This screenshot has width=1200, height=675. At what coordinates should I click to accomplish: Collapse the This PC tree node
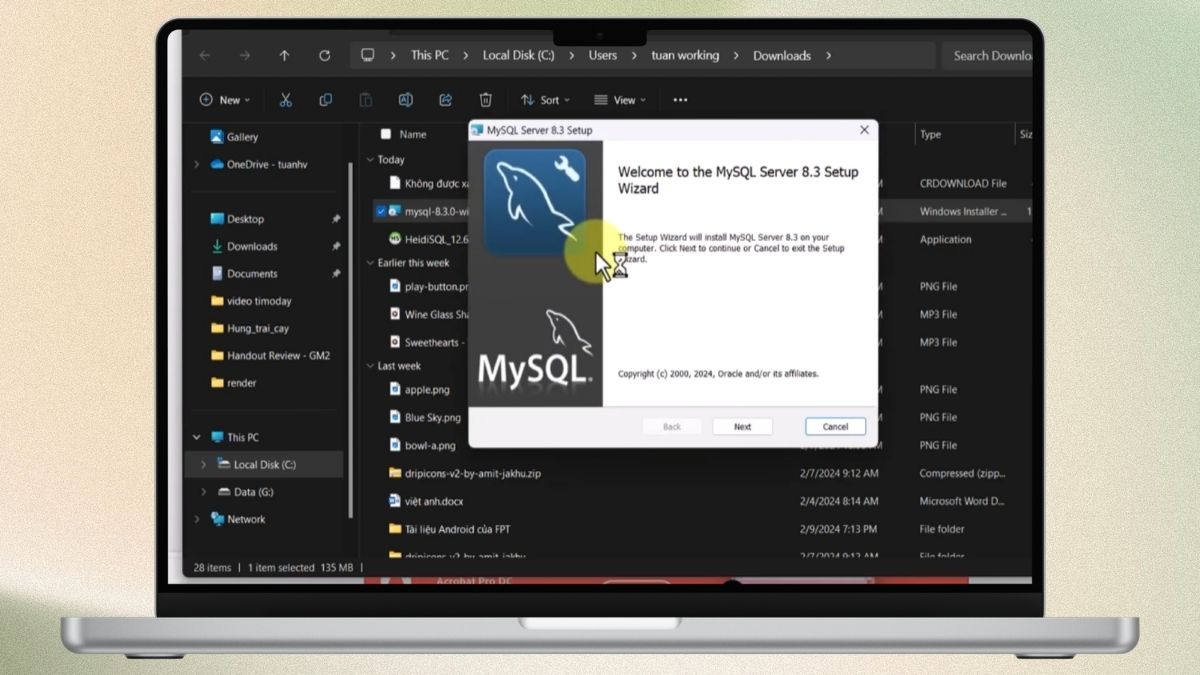point(196,438)
